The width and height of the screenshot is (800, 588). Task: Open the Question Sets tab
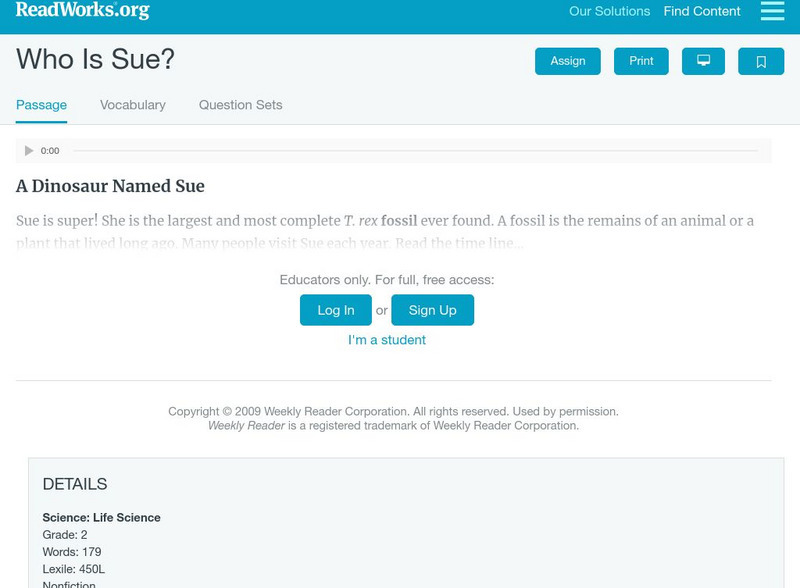click(x=240, y=105)
